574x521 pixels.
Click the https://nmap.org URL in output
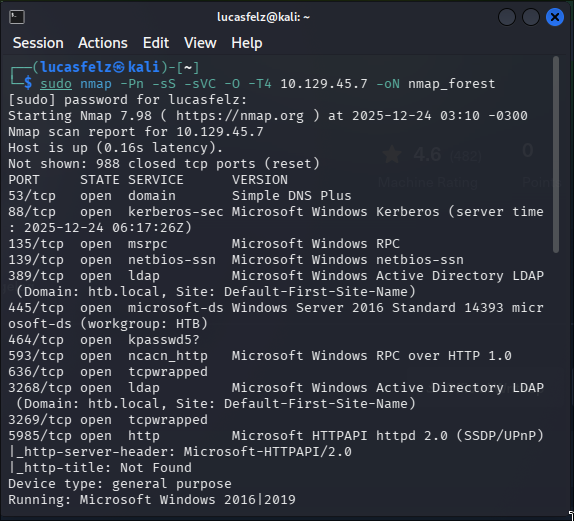click(240, 116)
